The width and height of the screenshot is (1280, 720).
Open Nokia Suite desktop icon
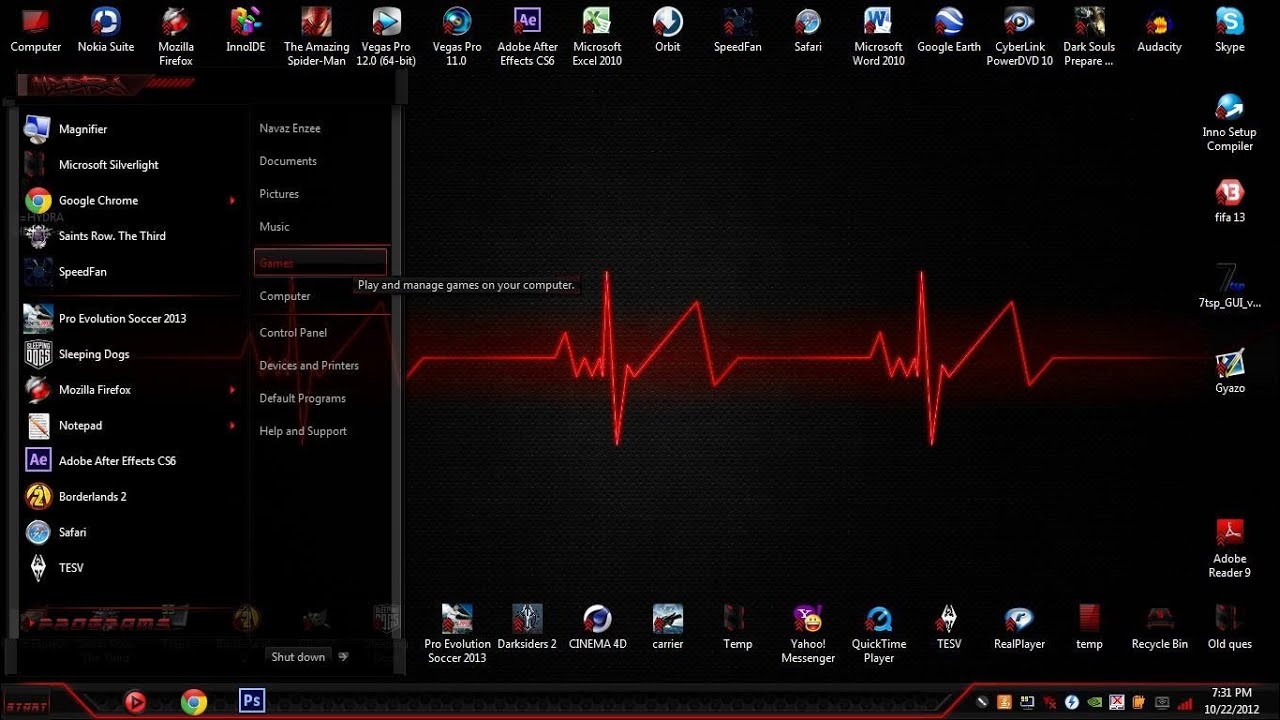(x=106, y=30)
